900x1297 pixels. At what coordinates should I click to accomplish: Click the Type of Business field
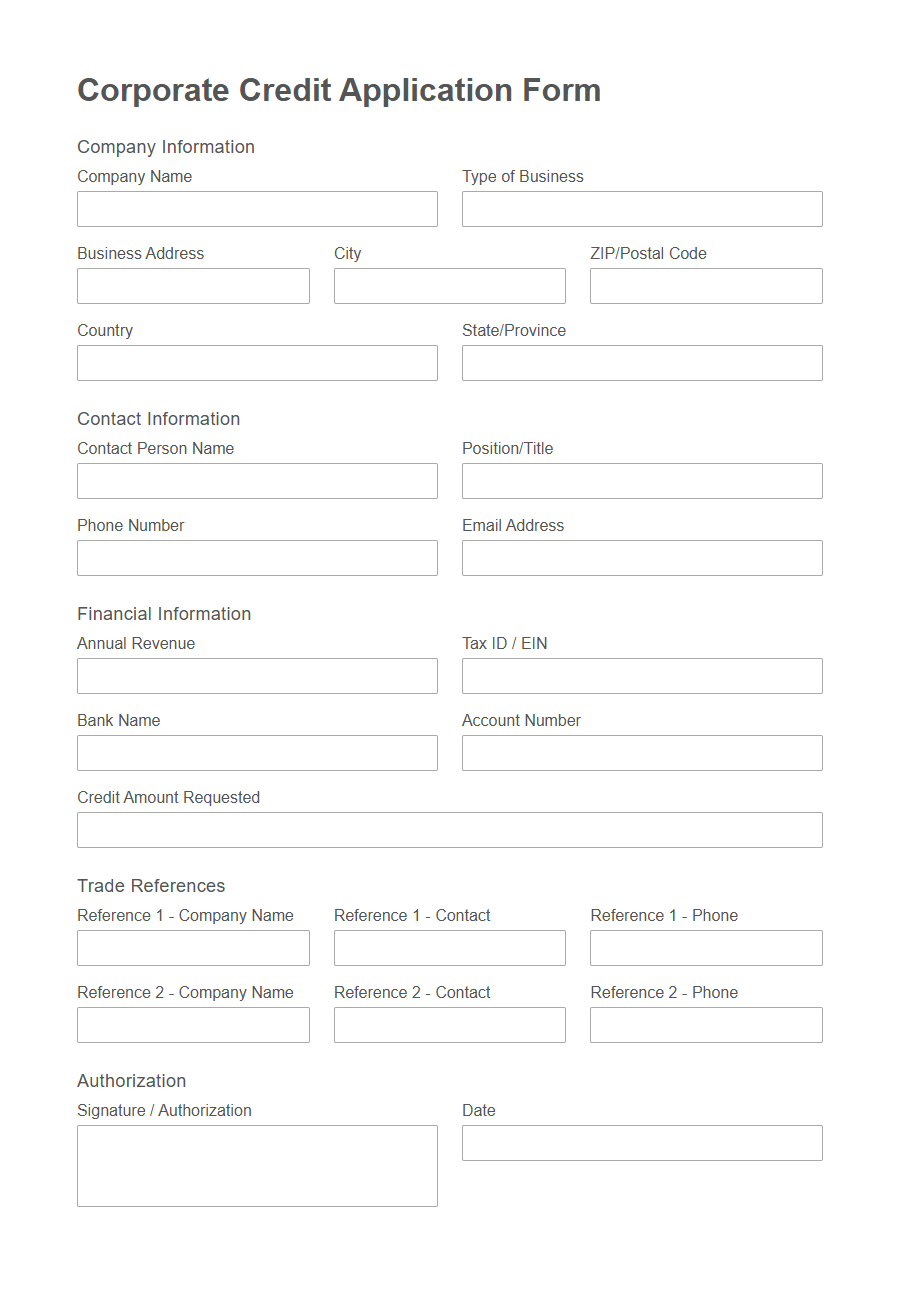641,209
